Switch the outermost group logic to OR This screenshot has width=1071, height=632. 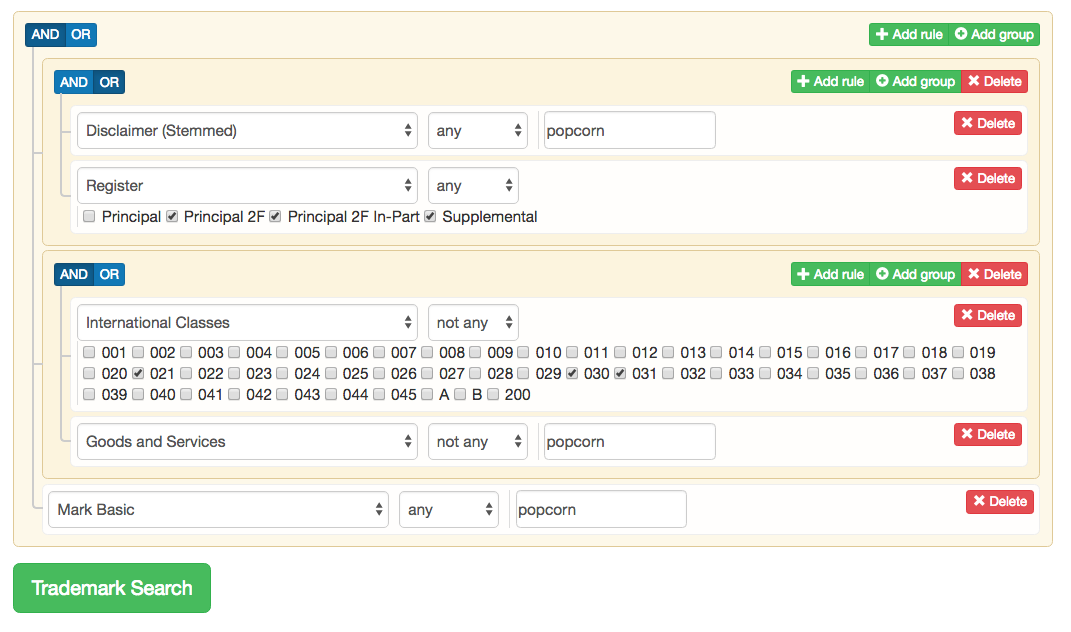click(x=81, y=34)
